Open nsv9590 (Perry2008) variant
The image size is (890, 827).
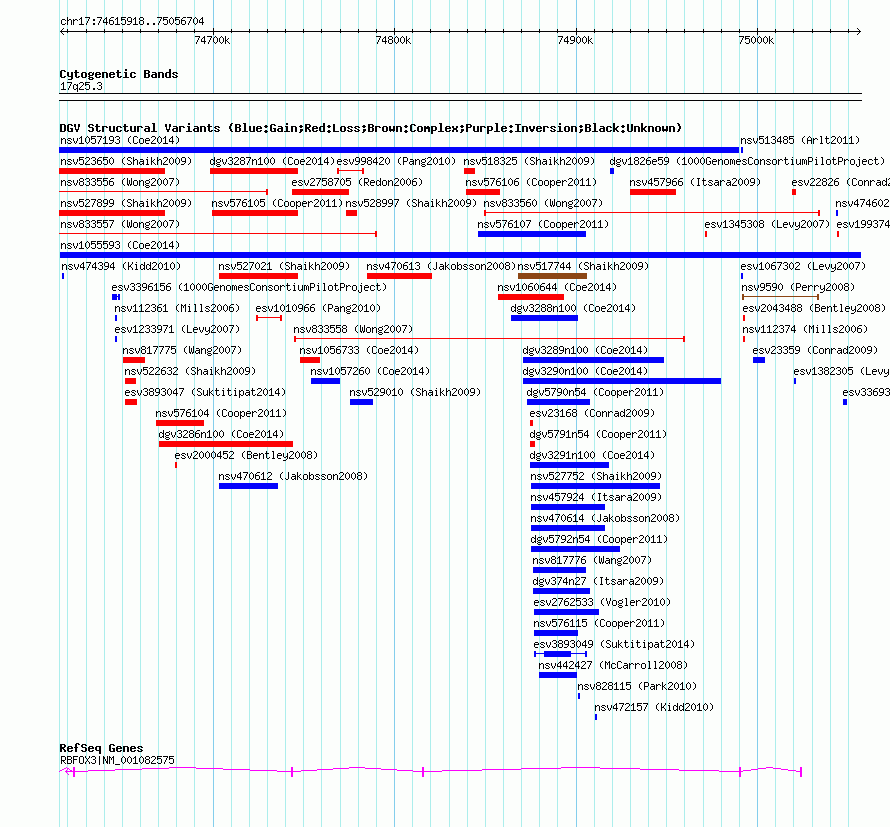click(x=799, y=287)
